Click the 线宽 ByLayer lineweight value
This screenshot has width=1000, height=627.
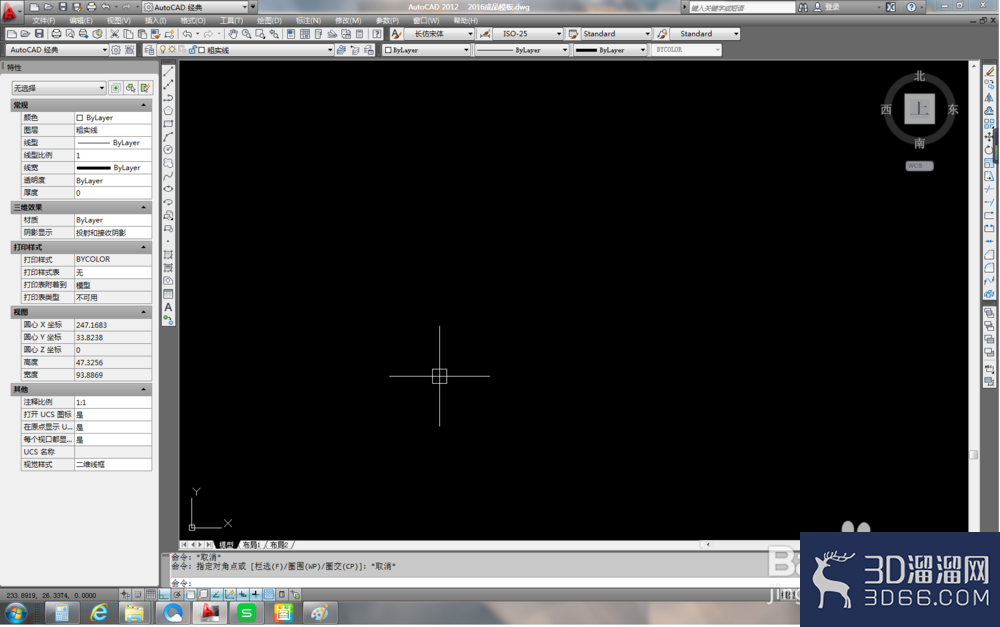pos(112,168)
